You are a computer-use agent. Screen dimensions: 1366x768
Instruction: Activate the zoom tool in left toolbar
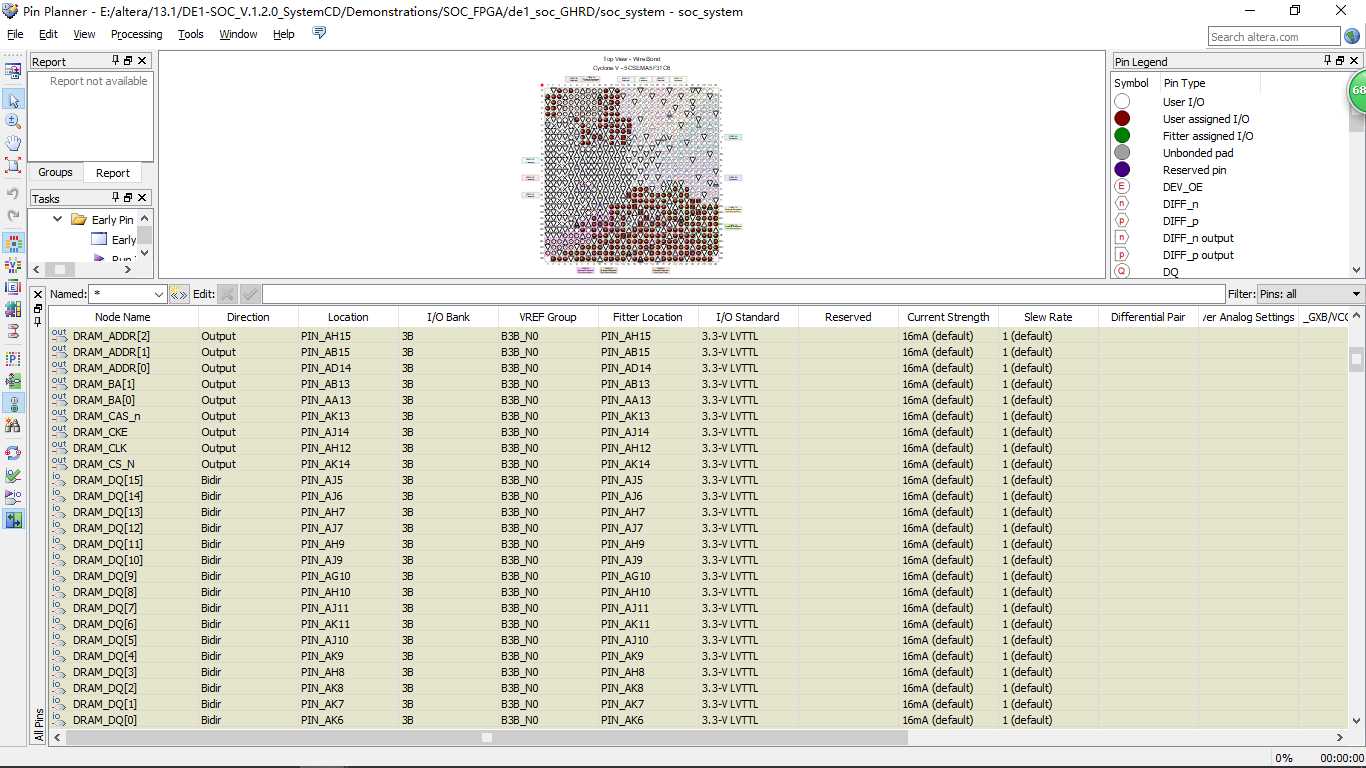[13, 121]
